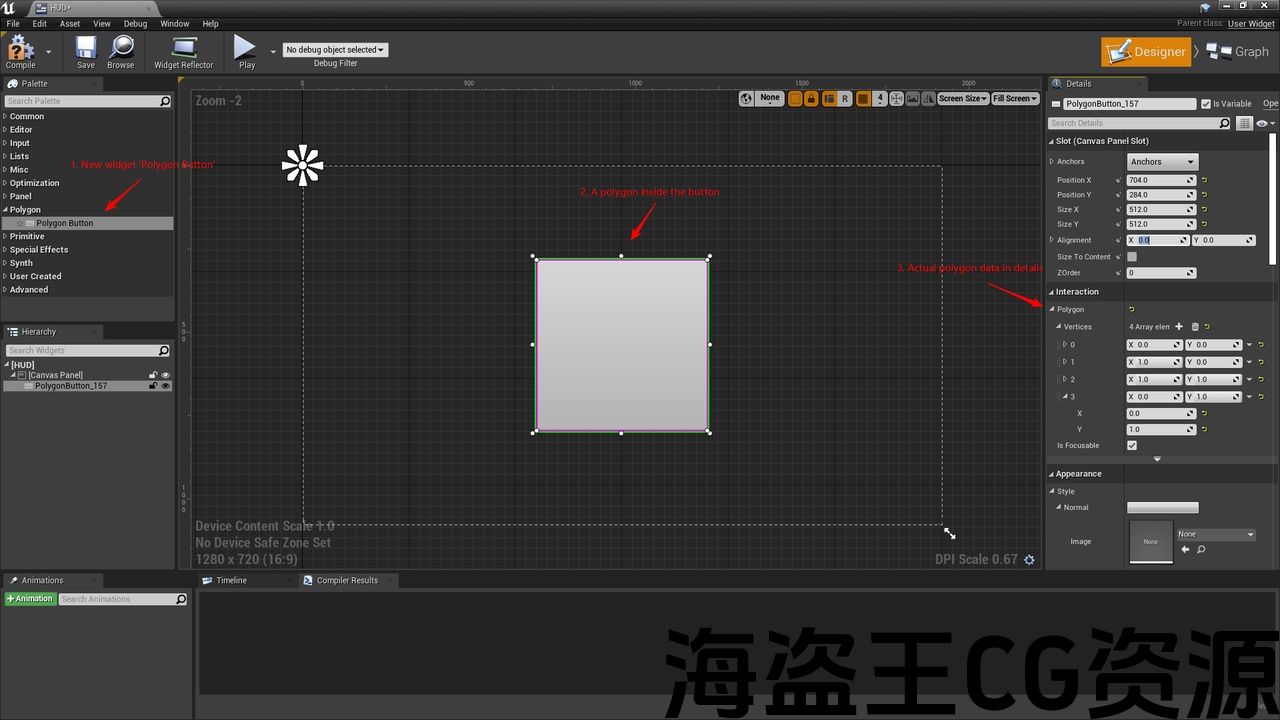Toggle visibility eye for PolygonButton_157
Image resolution: width=1280 pixels, height=720 pixels.
coord(166,386)
